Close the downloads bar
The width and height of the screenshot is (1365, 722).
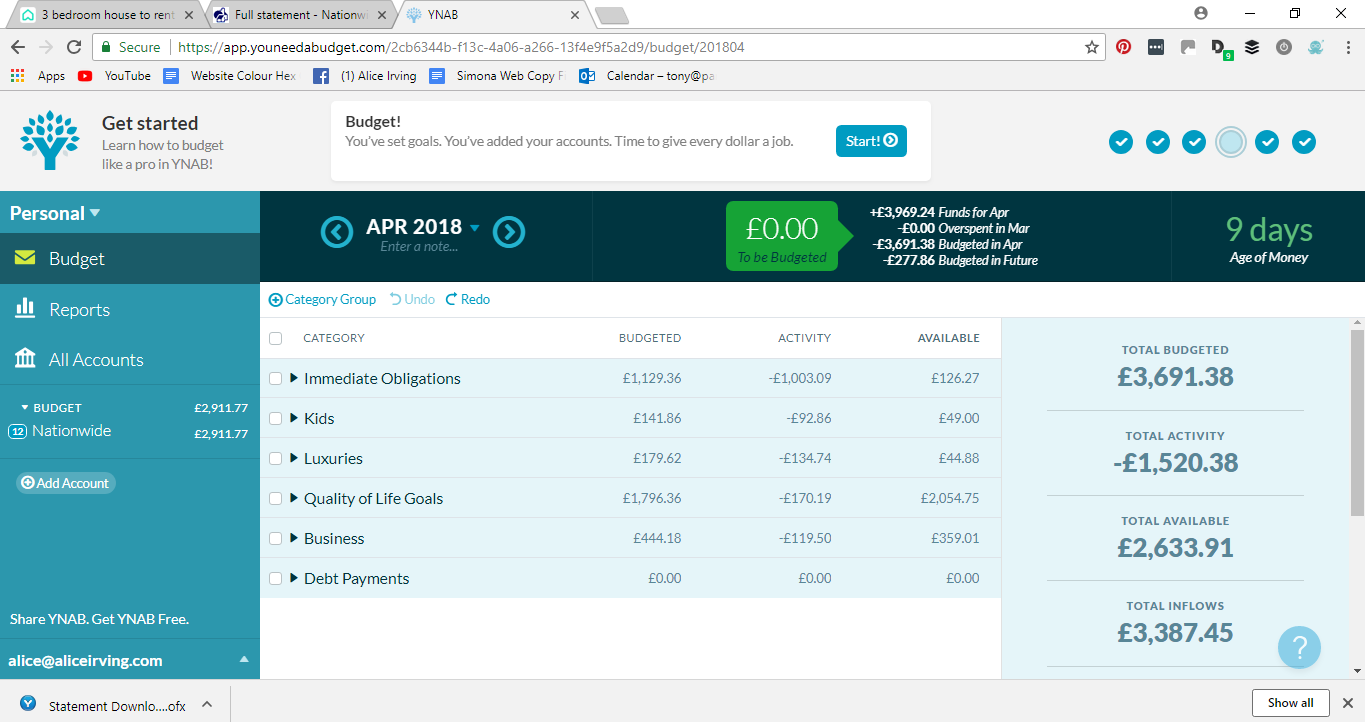coord(1346,703)
